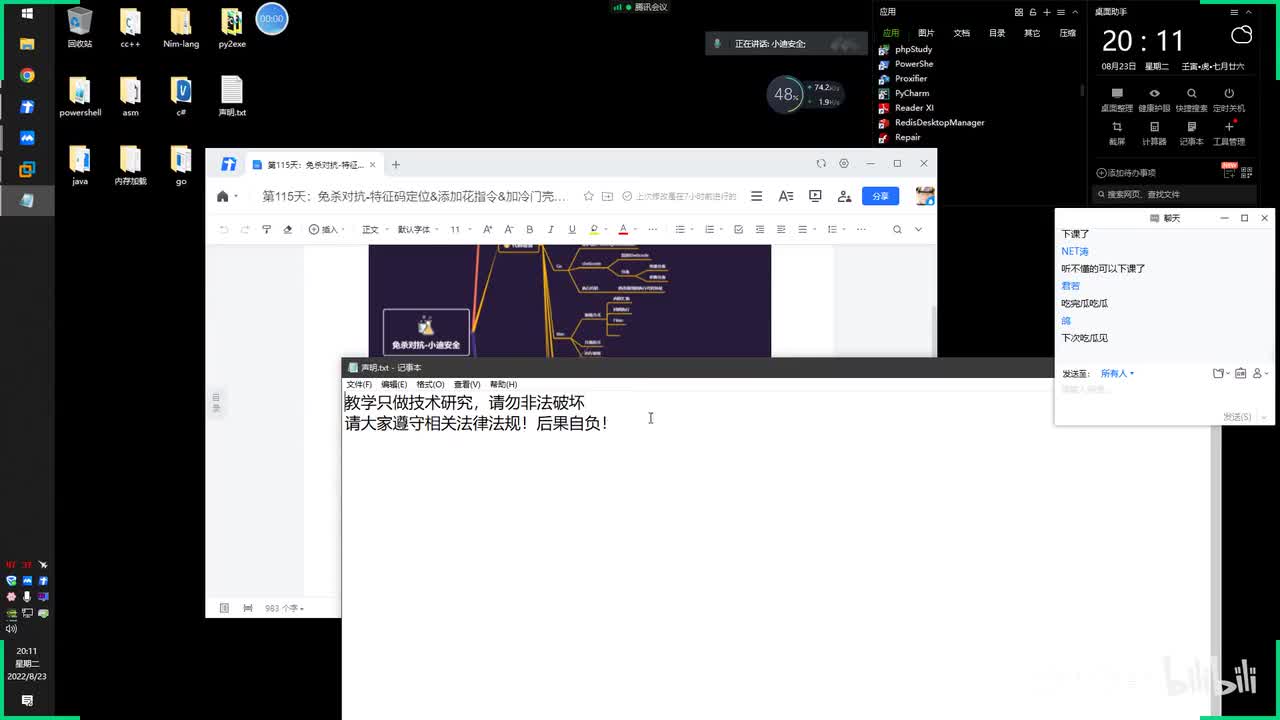Image resolution: width=1280 pixels, height=720 pixels.
Task: Collapse the docs toolbar with chevron
Action: point(918,229)
